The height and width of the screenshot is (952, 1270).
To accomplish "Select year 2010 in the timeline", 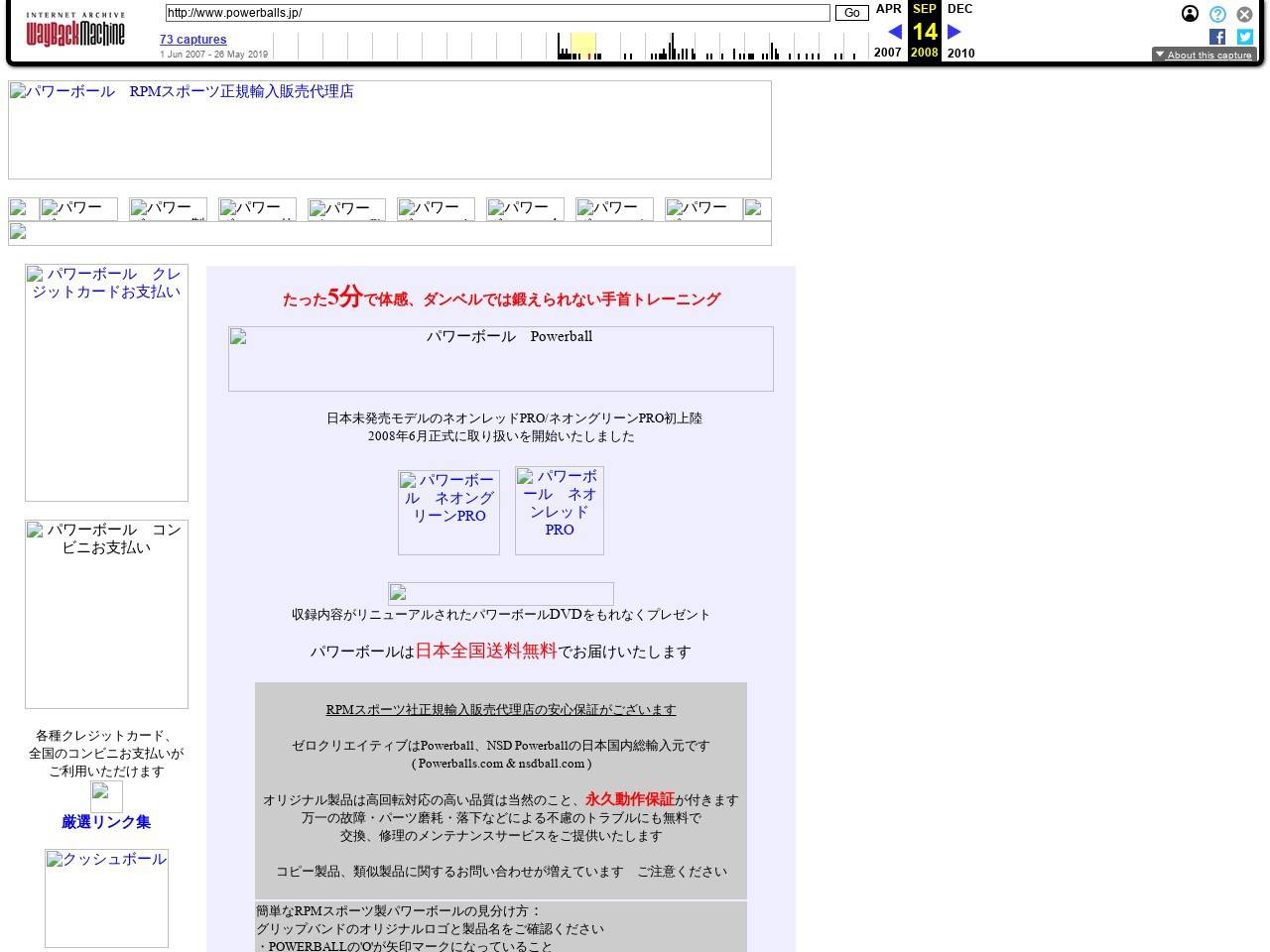I will (960, 53).
